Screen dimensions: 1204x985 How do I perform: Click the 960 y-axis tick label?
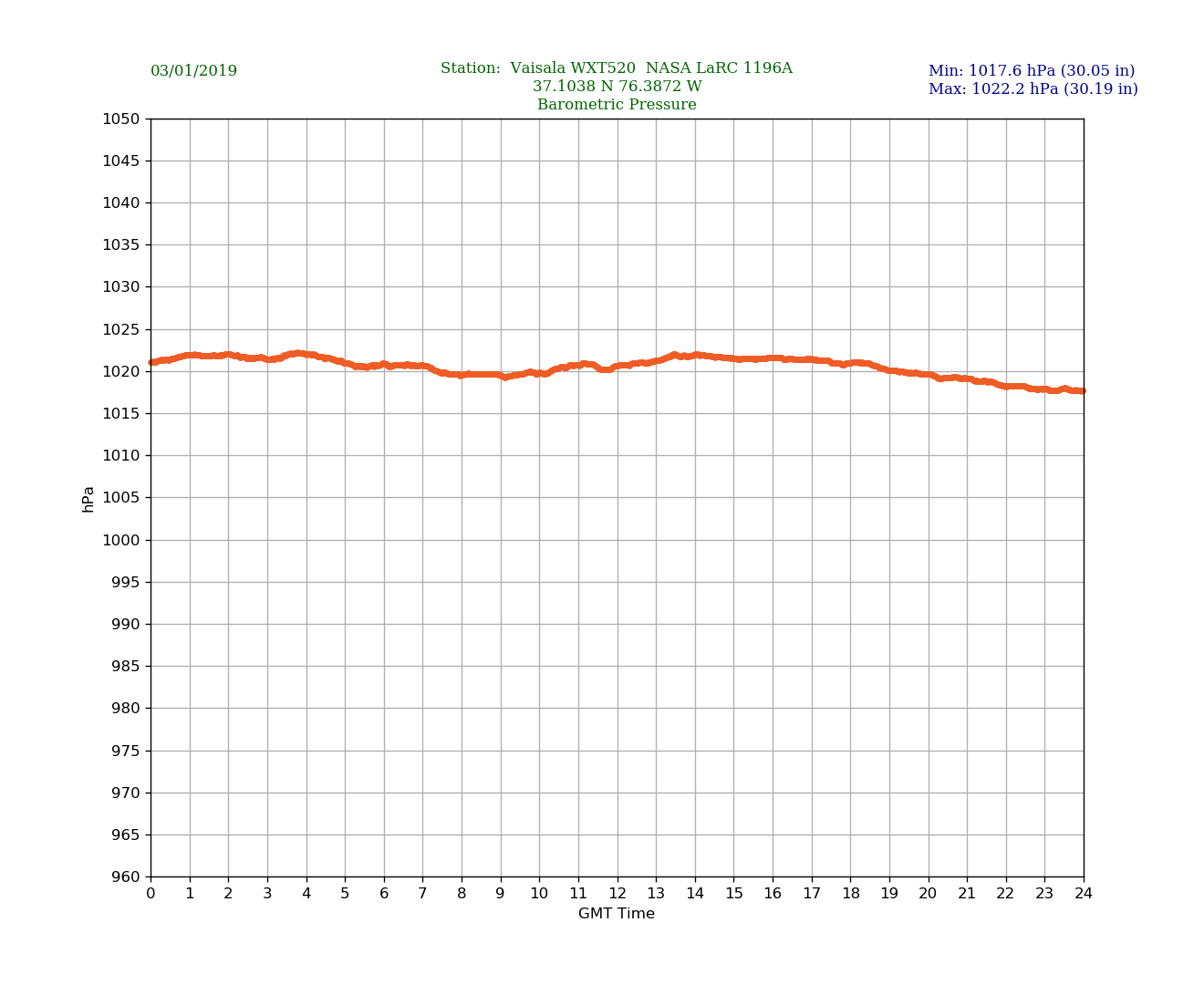125,877
